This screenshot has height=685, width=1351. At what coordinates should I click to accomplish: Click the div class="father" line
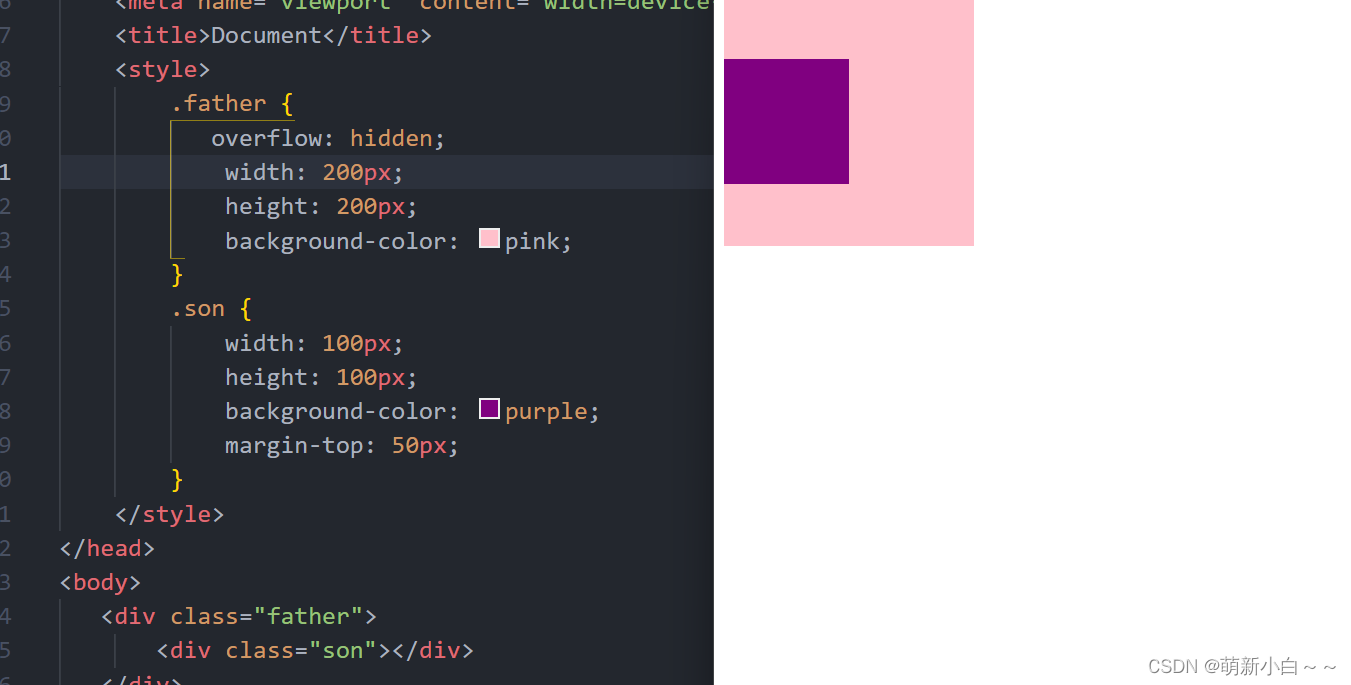point(239,616)
